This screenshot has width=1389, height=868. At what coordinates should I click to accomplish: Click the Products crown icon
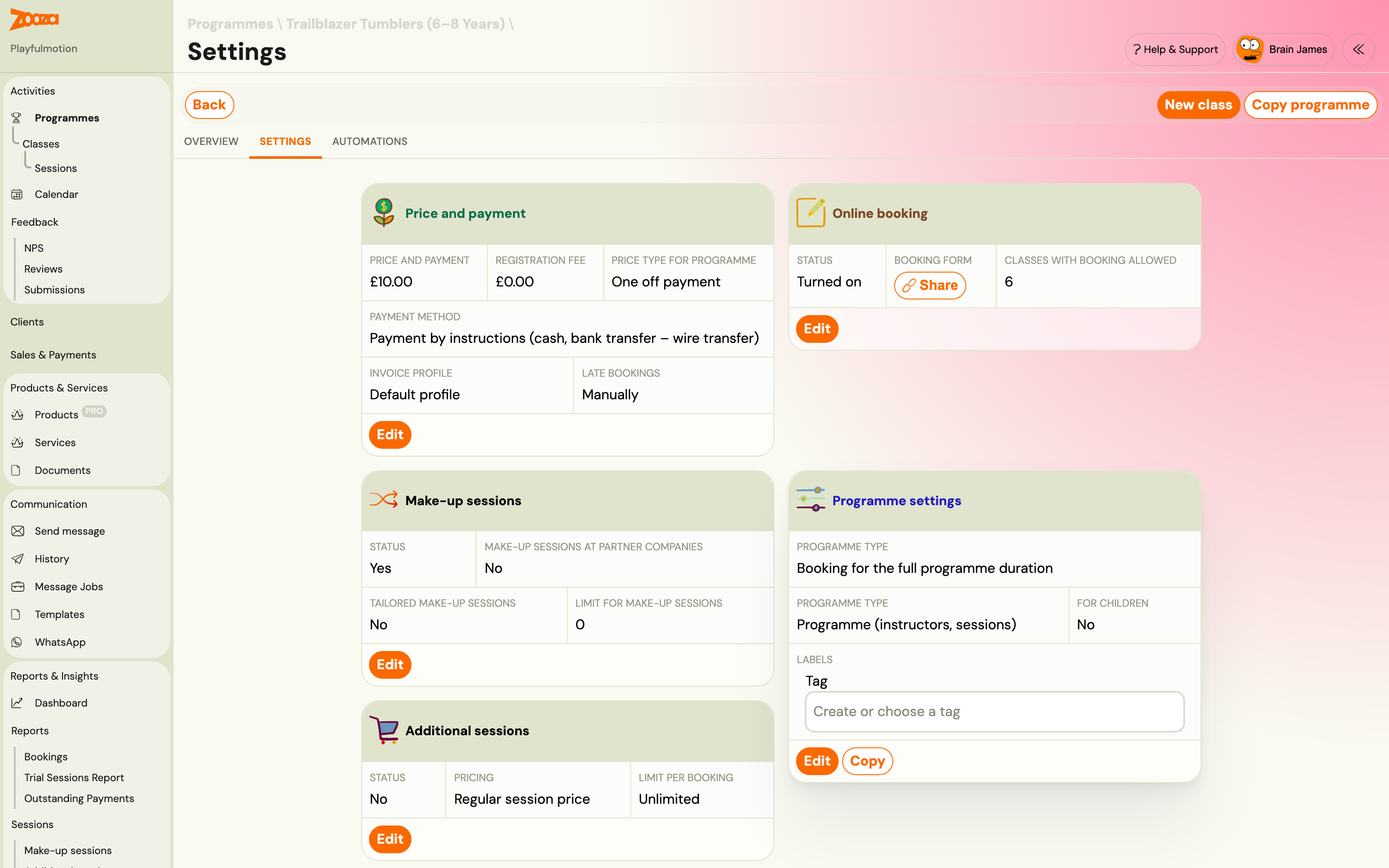pos(17,414)
